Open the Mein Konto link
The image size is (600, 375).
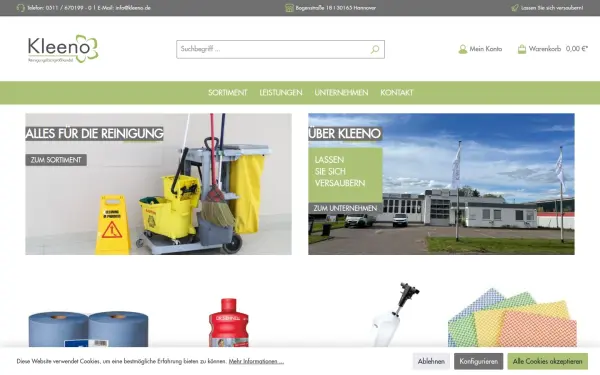point(480,49)
